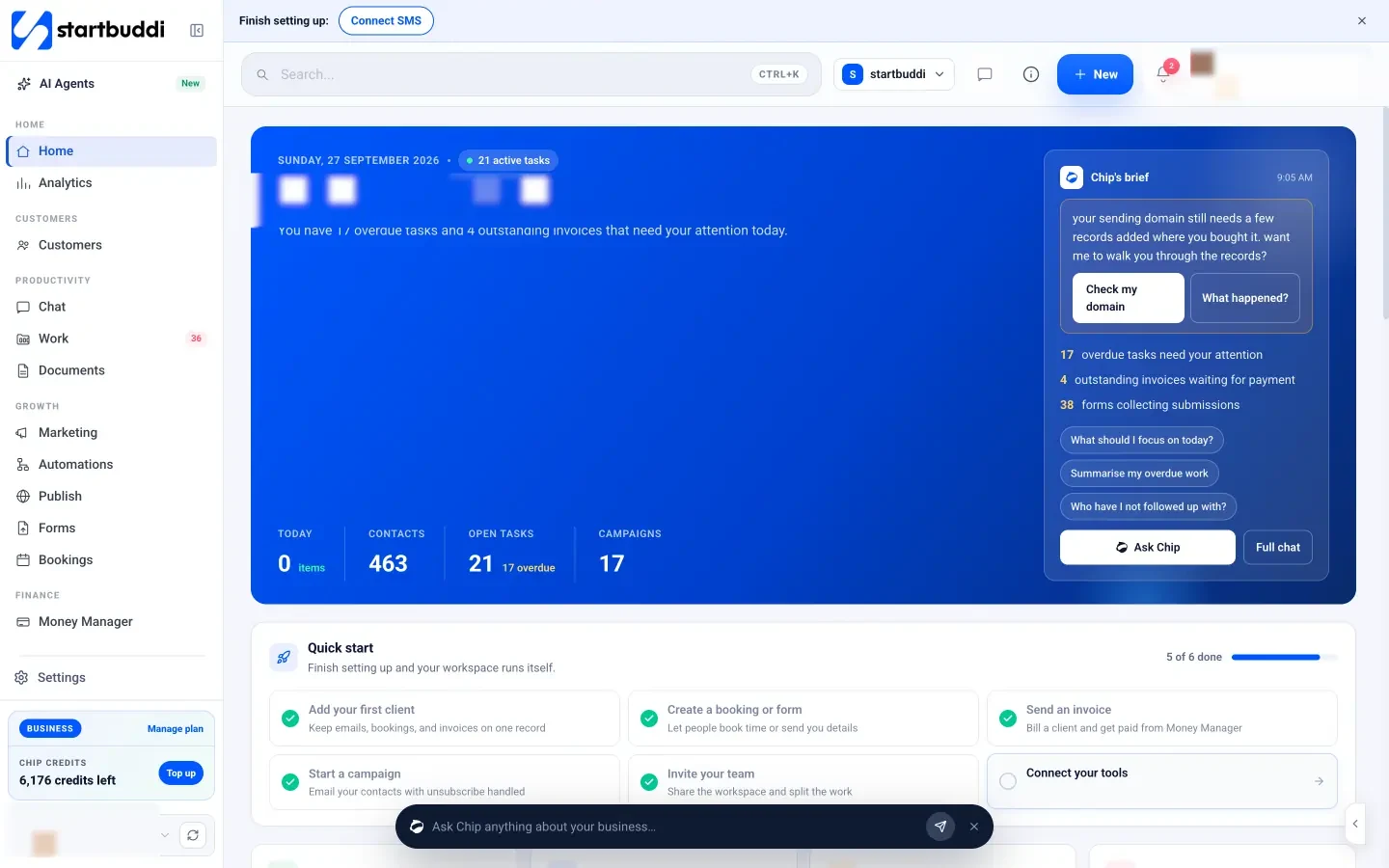The image size is (1389, 868).
Task: Dismiss the Finish setting up banner
Action: (x=1362, y=21)
